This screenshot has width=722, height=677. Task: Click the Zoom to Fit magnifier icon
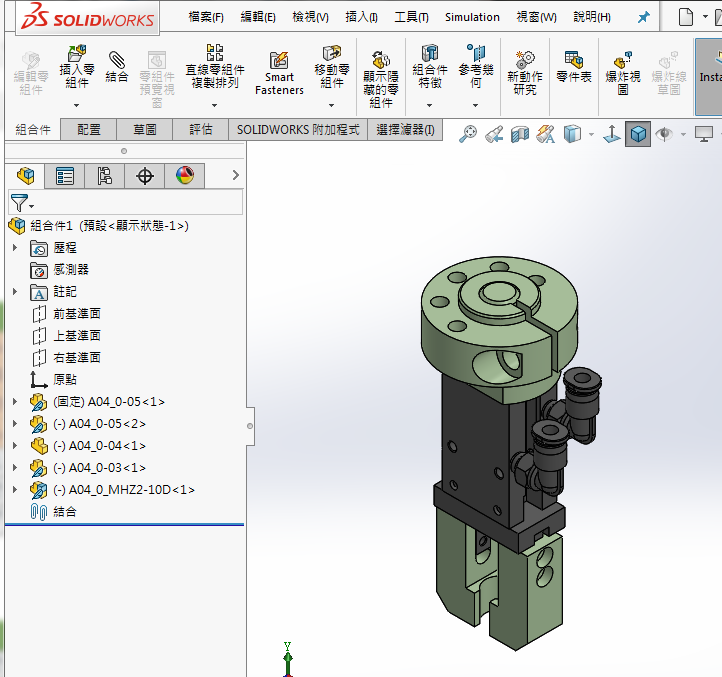pyautogui.click(x=468, y=134)
